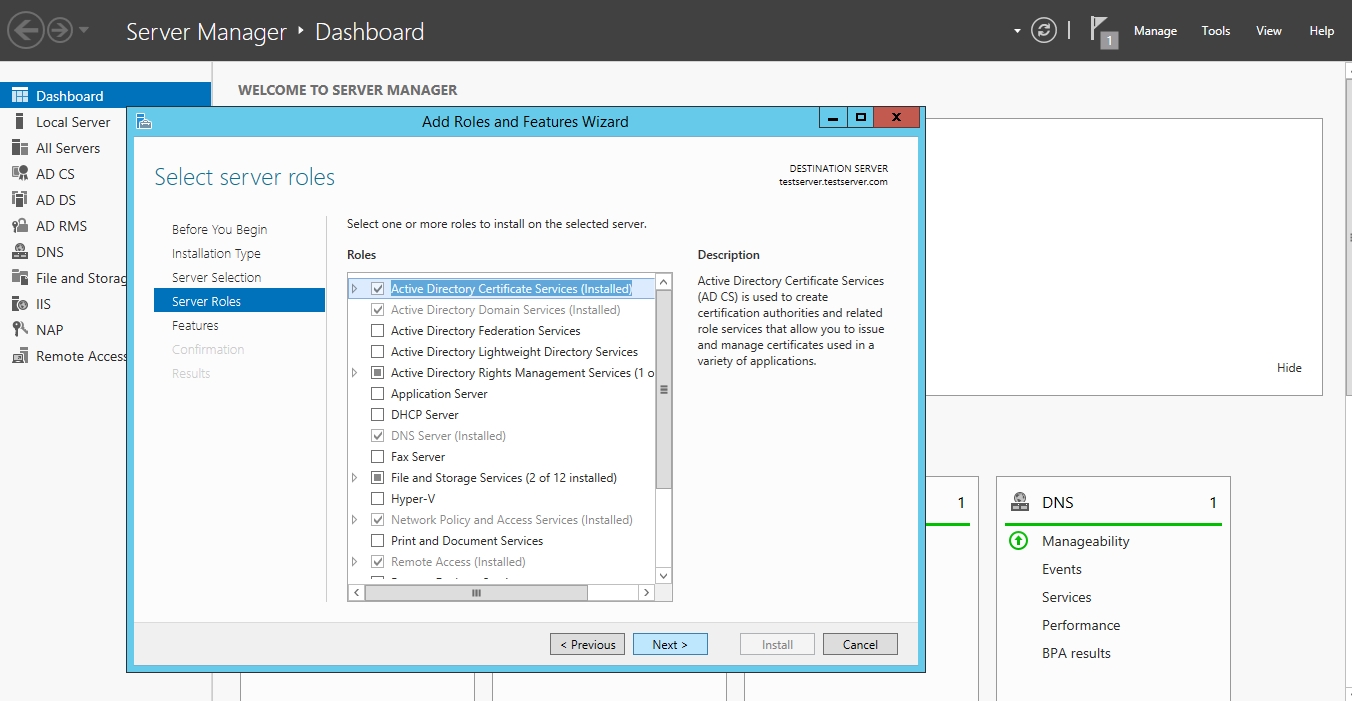Hide the welcome tile
Viewport: 1352px width, 701px height.
point(1289,367)
